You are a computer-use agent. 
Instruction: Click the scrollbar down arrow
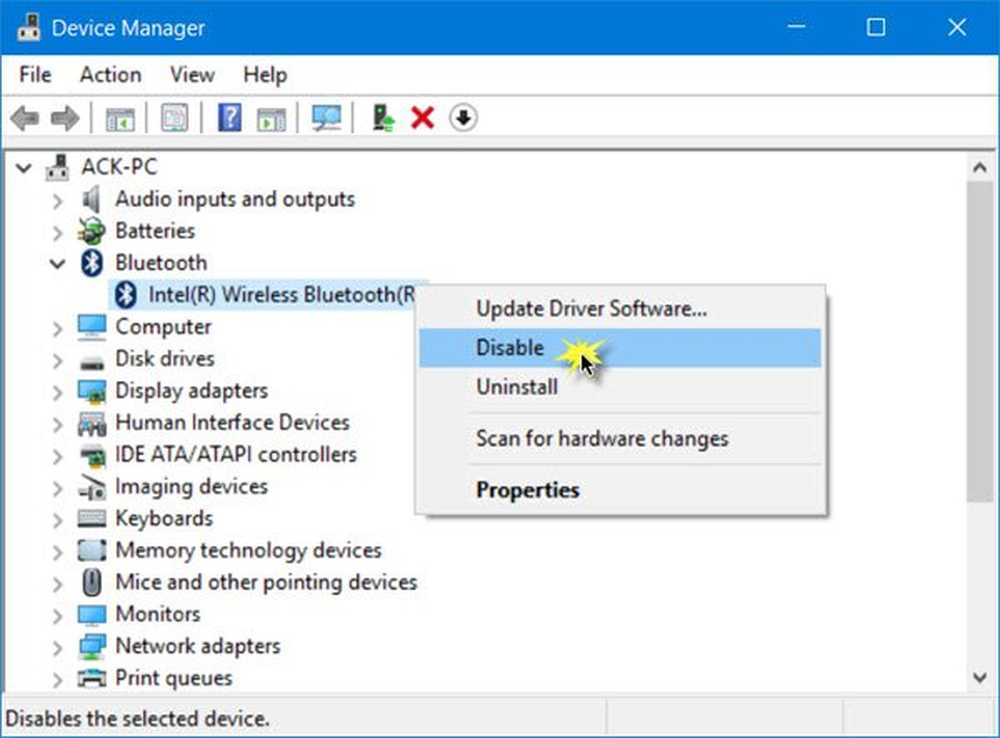coord(980,677)
